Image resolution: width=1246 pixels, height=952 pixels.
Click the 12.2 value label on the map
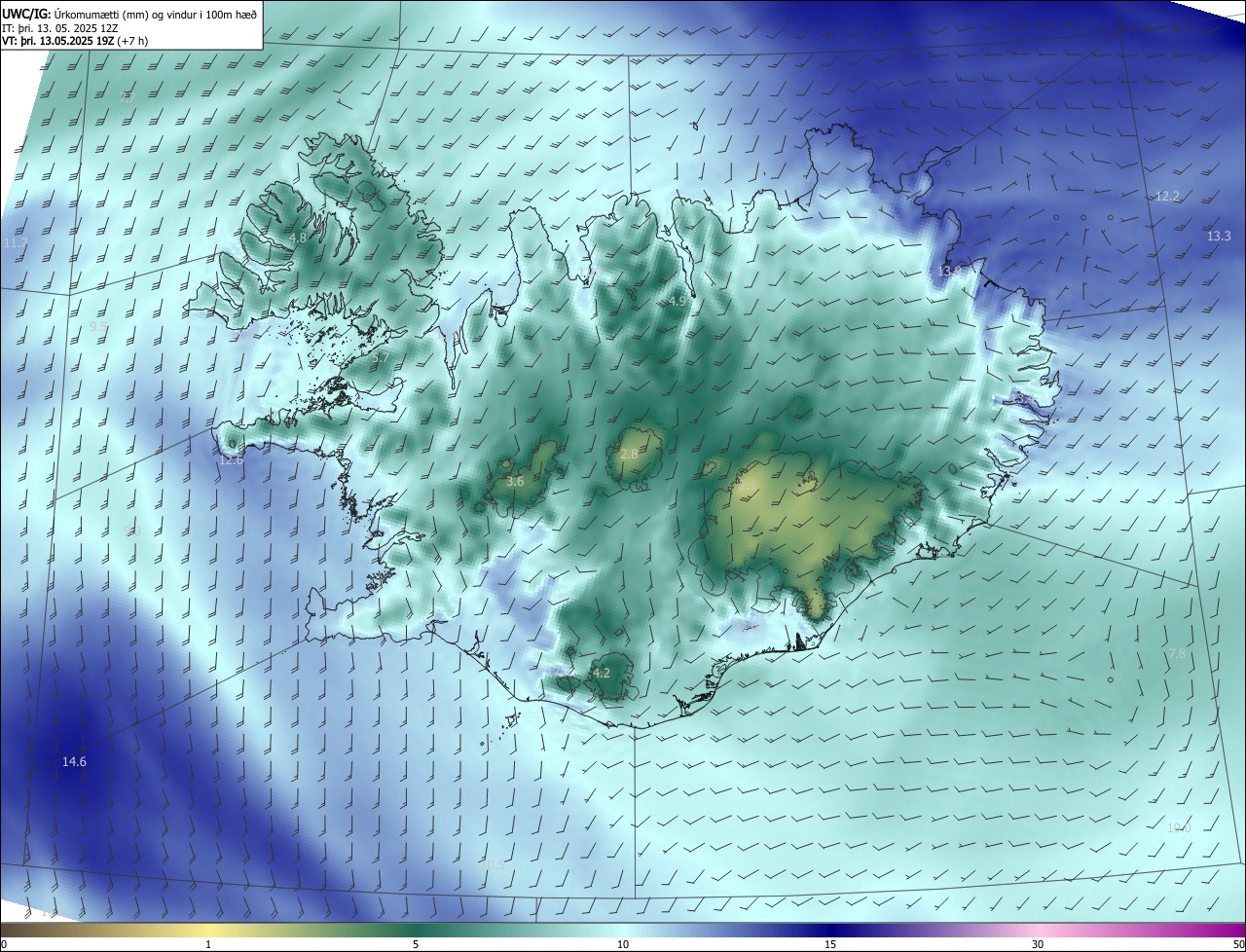pyautogui.click(x=1167, y=197)
